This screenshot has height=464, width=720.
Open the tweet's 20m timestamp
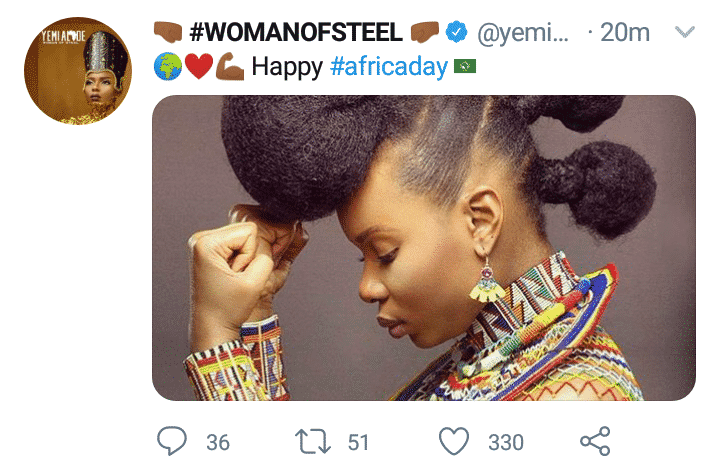click(x=625, y=33)
